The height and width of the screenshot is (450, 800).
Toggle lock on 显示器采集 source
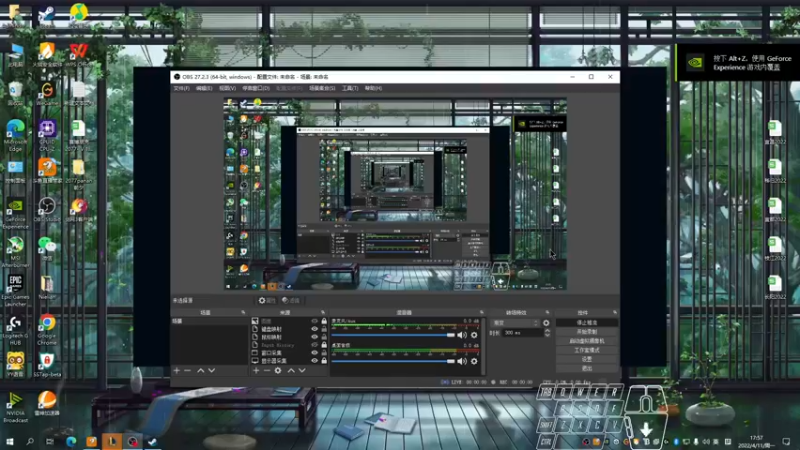(324, 360)
